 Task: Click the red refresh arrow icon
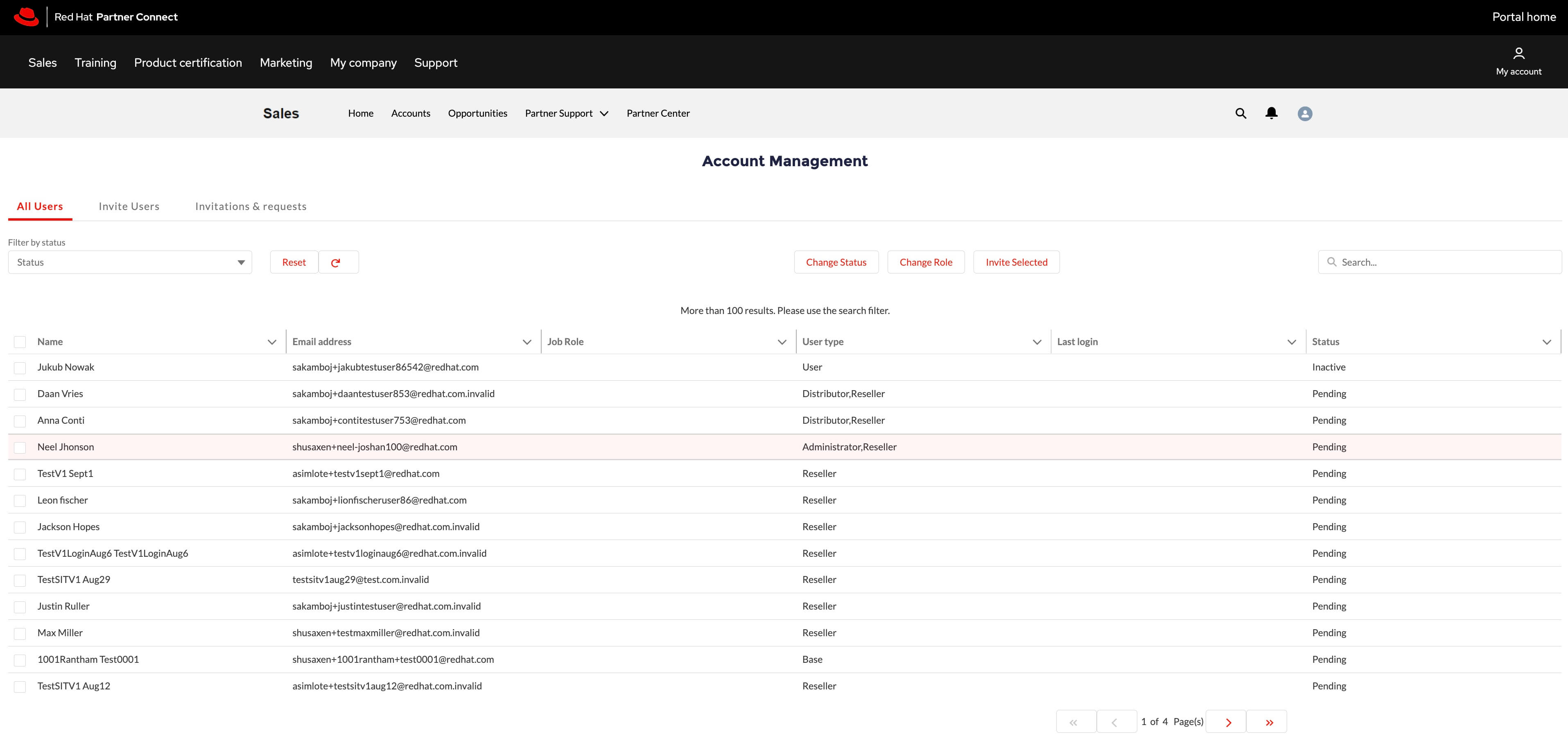click(x=336, y=262)
